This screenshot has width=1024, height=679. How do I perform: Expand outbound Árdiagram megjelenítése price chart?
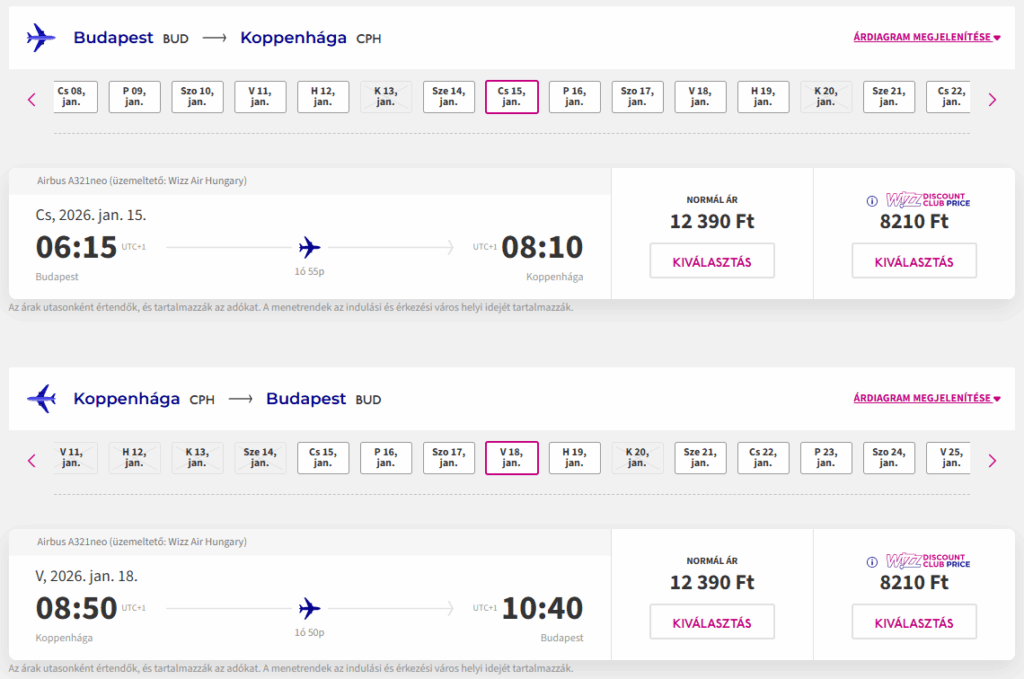927,38
